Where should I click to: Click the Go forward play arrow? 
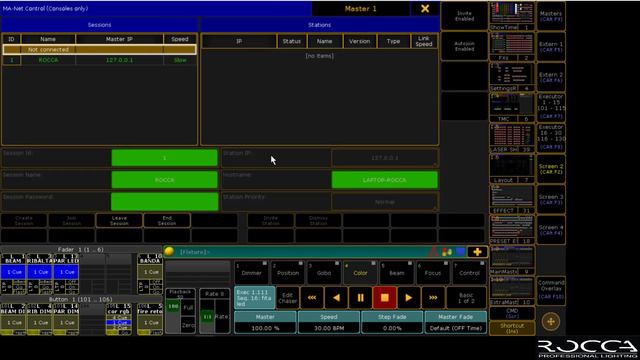[x=409, y=298]
